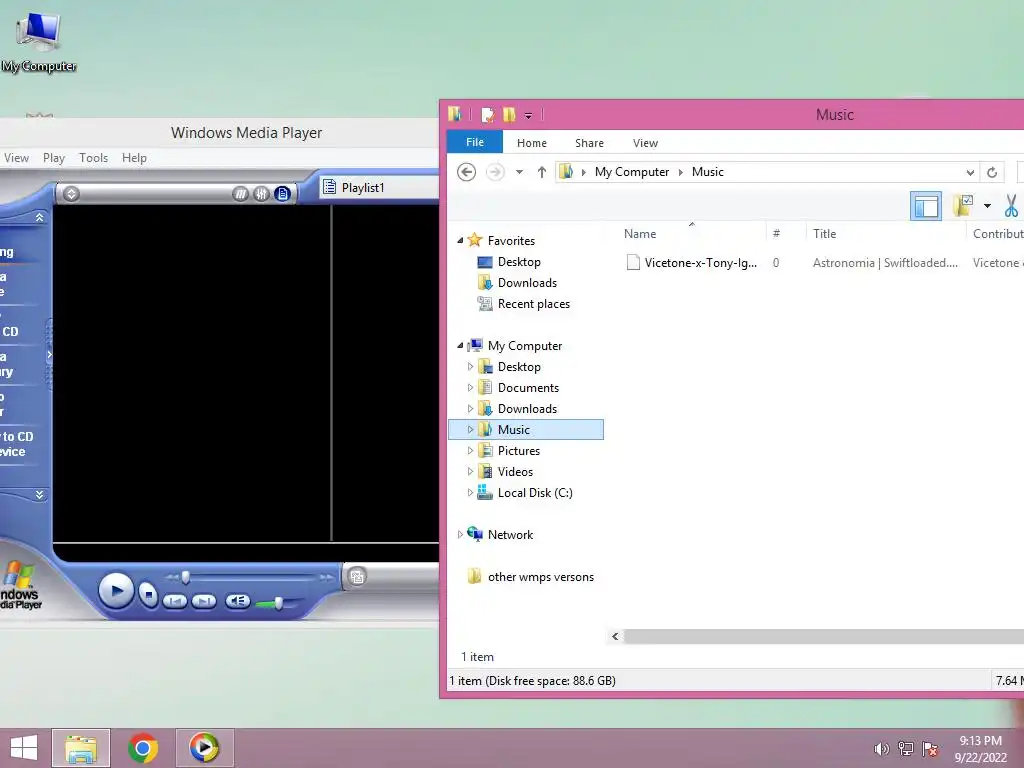Collapse the My Computer tree node

tap(460, 345)
